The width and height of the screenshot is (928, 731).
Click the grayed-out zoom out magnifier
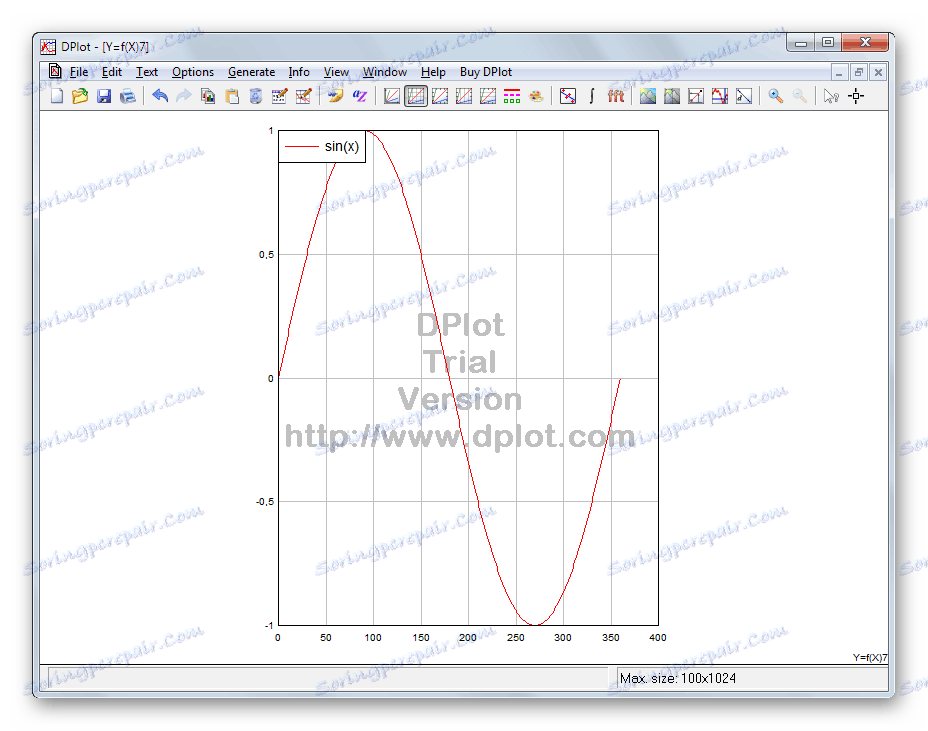[x=800, y=96]
